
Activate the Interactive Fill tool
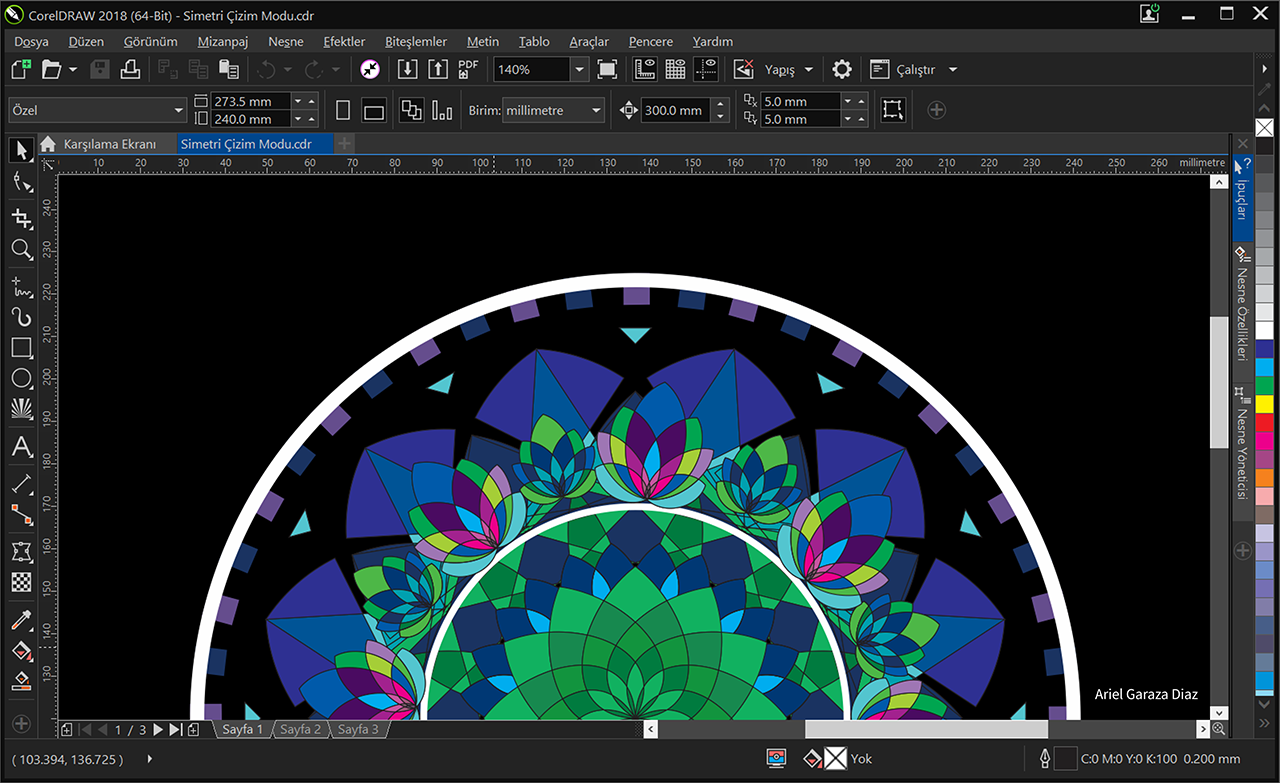point(21,651)
